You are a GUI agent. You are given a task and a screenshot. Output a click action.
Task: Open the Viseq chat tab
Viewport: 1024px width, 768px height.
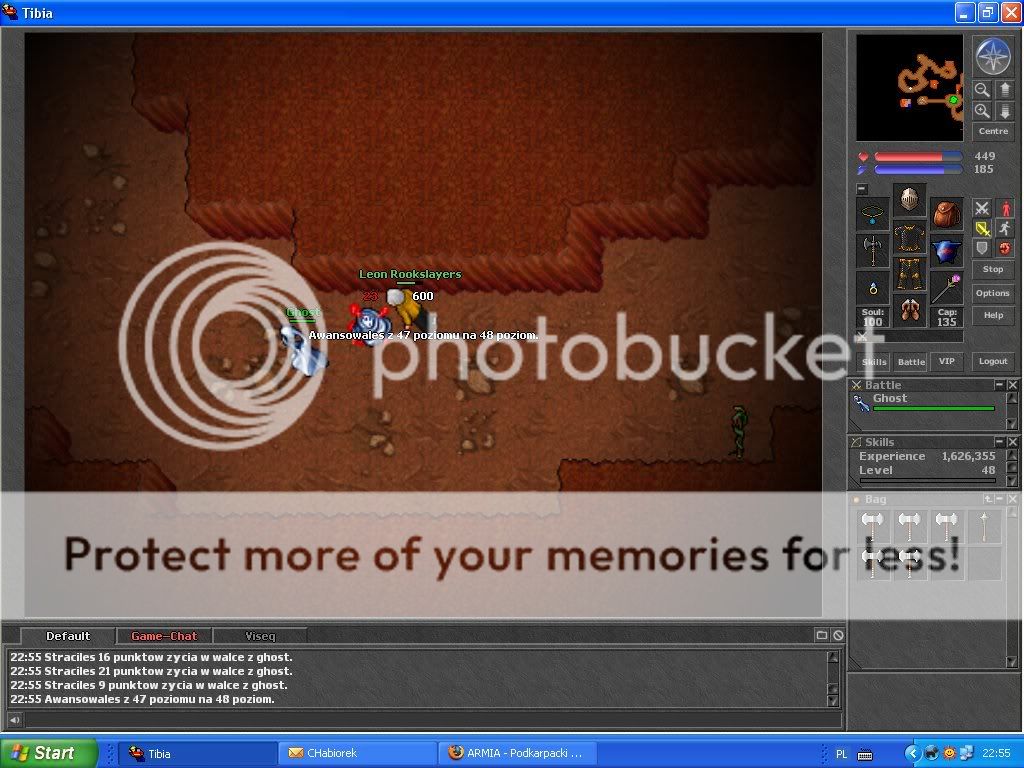tap(260, 636)
